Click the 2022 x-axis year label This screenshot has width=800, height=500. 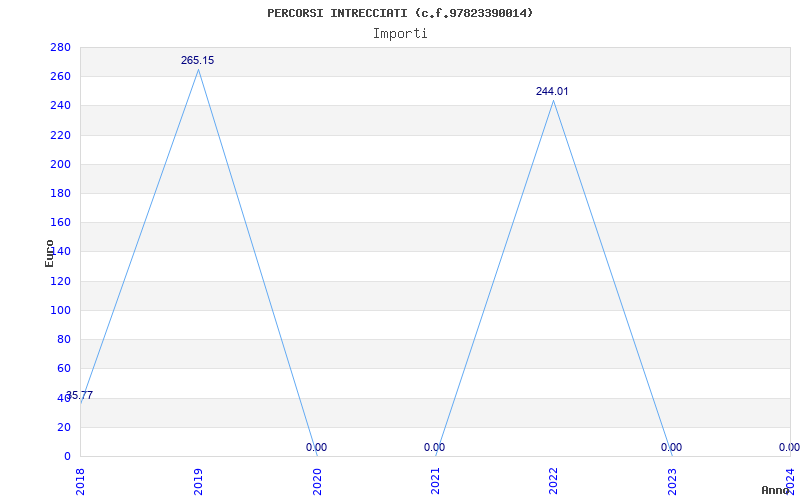(x=554, y=482)
